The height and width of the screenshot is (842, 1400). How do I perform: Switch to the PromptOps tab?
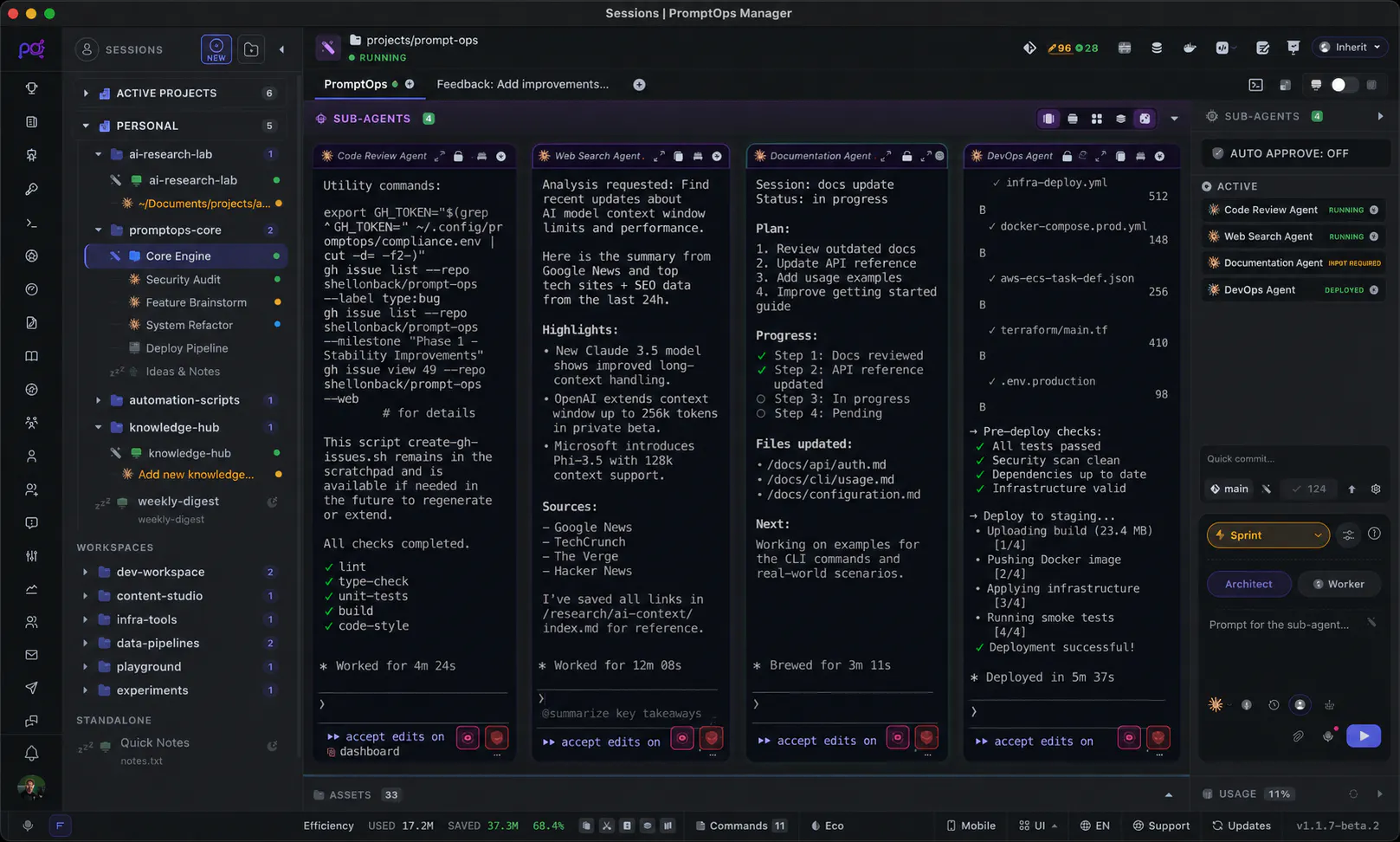point(356,84)
